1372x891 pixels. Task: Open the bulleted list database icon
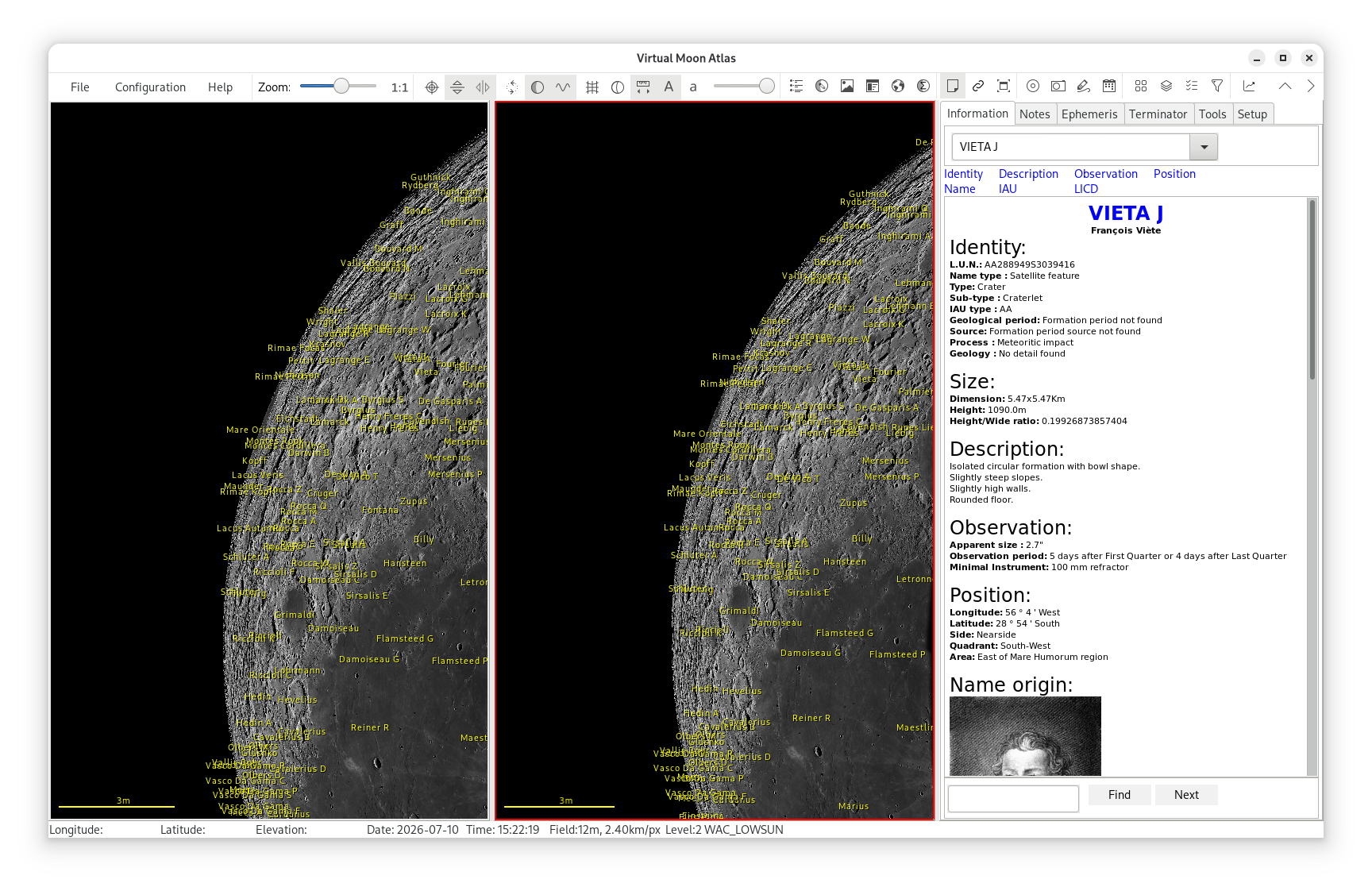pyautogui.click(x=796, y=87)
